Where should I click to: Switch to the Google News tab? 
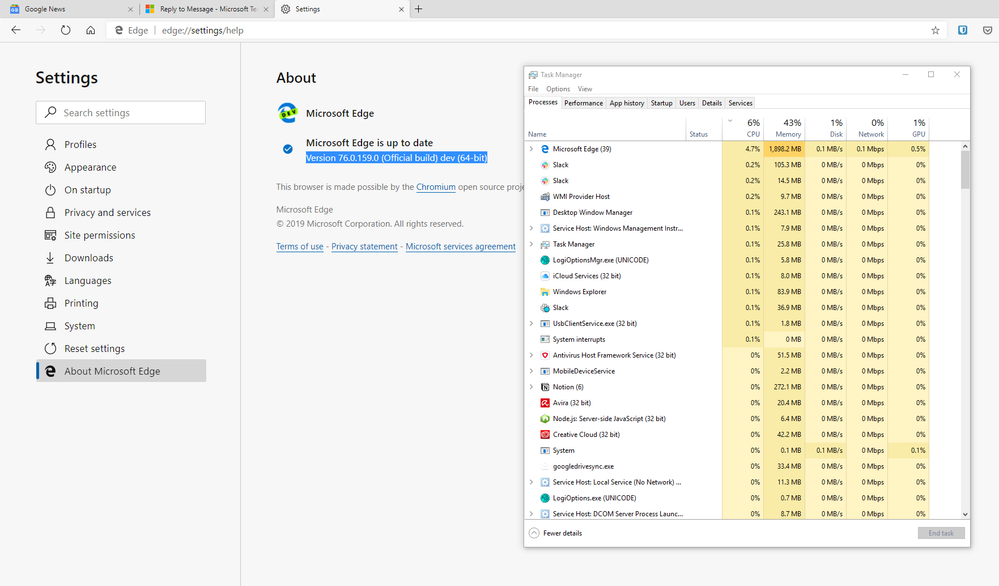[x=69, y=9]
